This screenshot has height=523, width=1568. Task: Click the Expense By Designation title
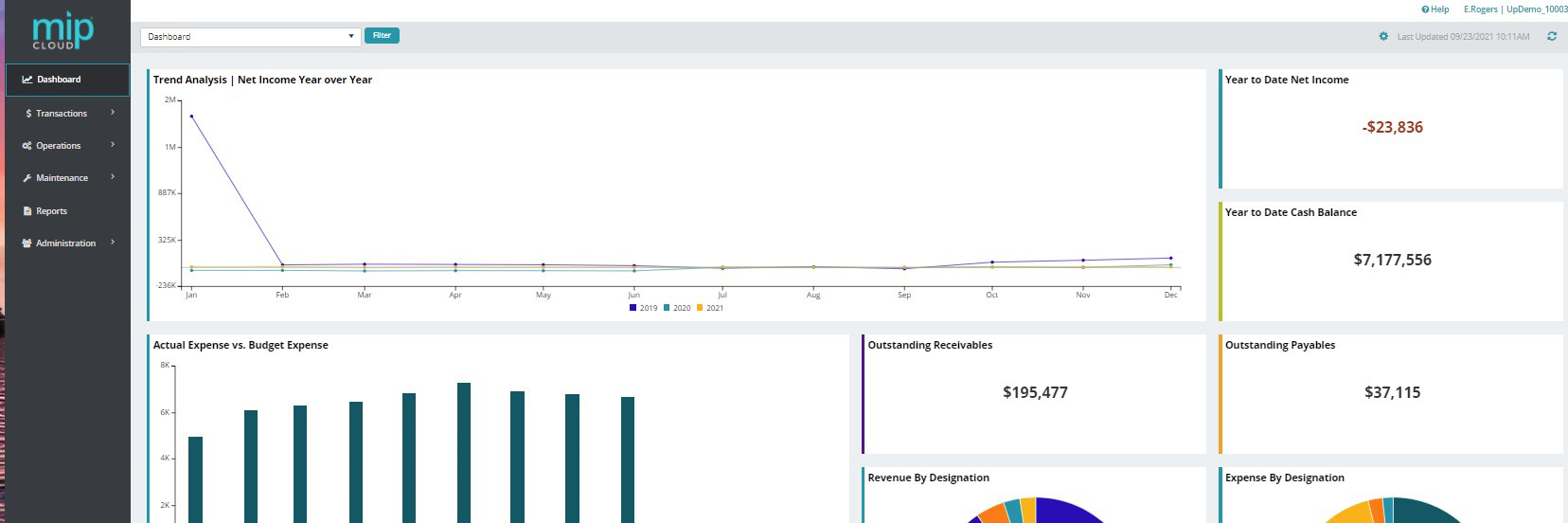click(x=1285, y=478)
